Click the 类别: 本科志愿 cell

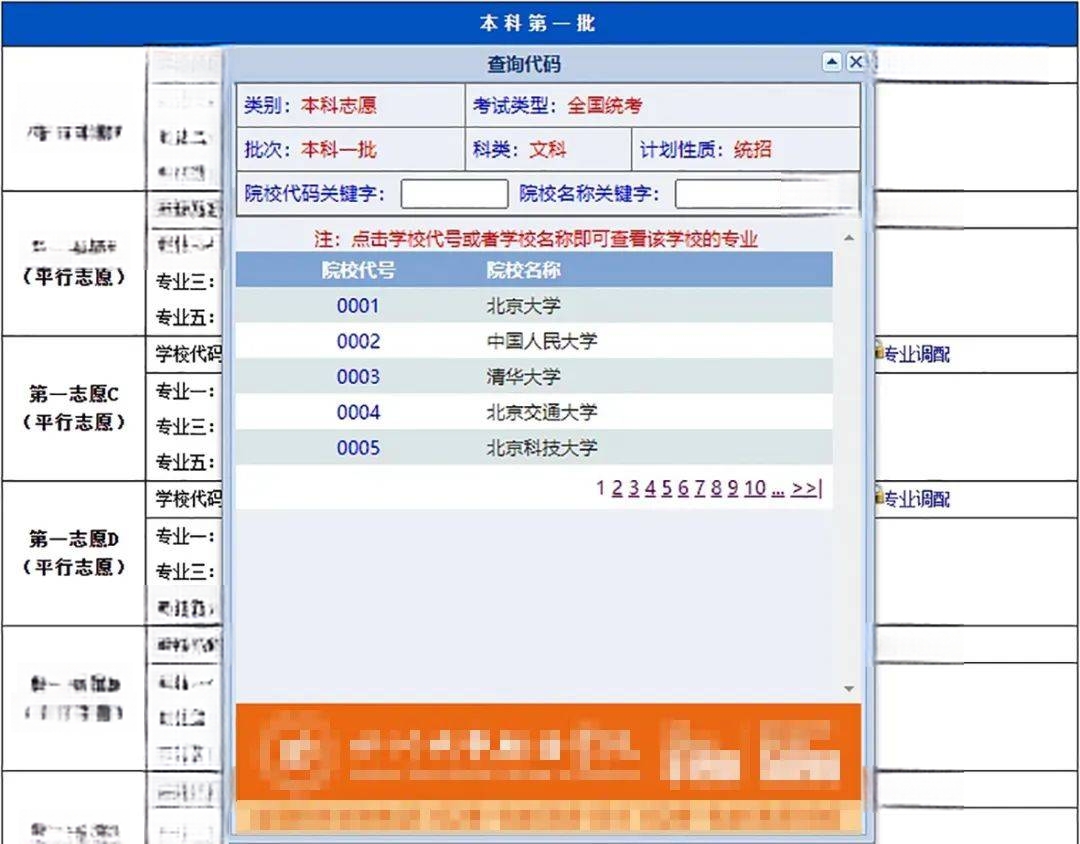[x=351, y=105]
